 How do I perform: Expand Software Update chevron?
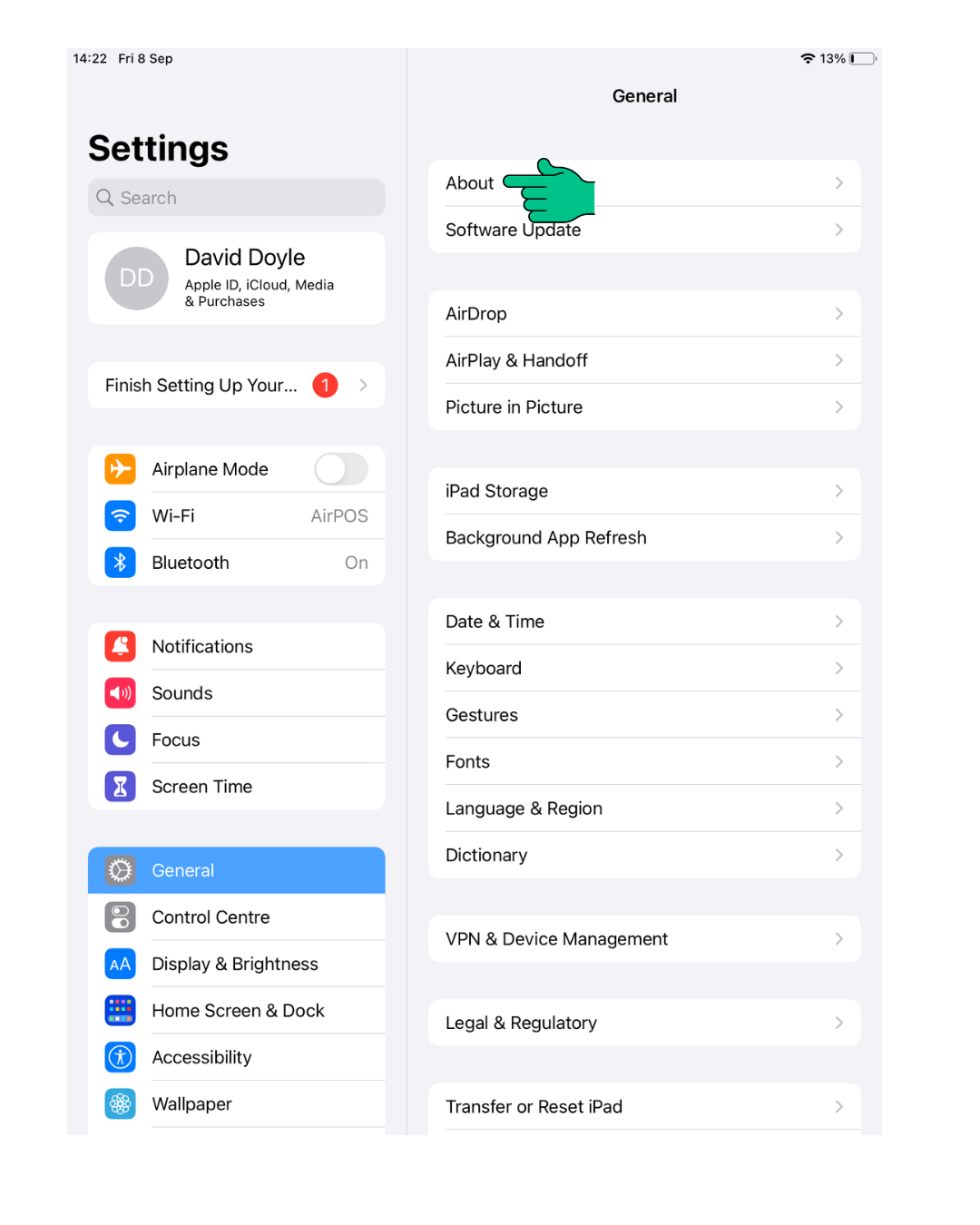tap(839, 230)
